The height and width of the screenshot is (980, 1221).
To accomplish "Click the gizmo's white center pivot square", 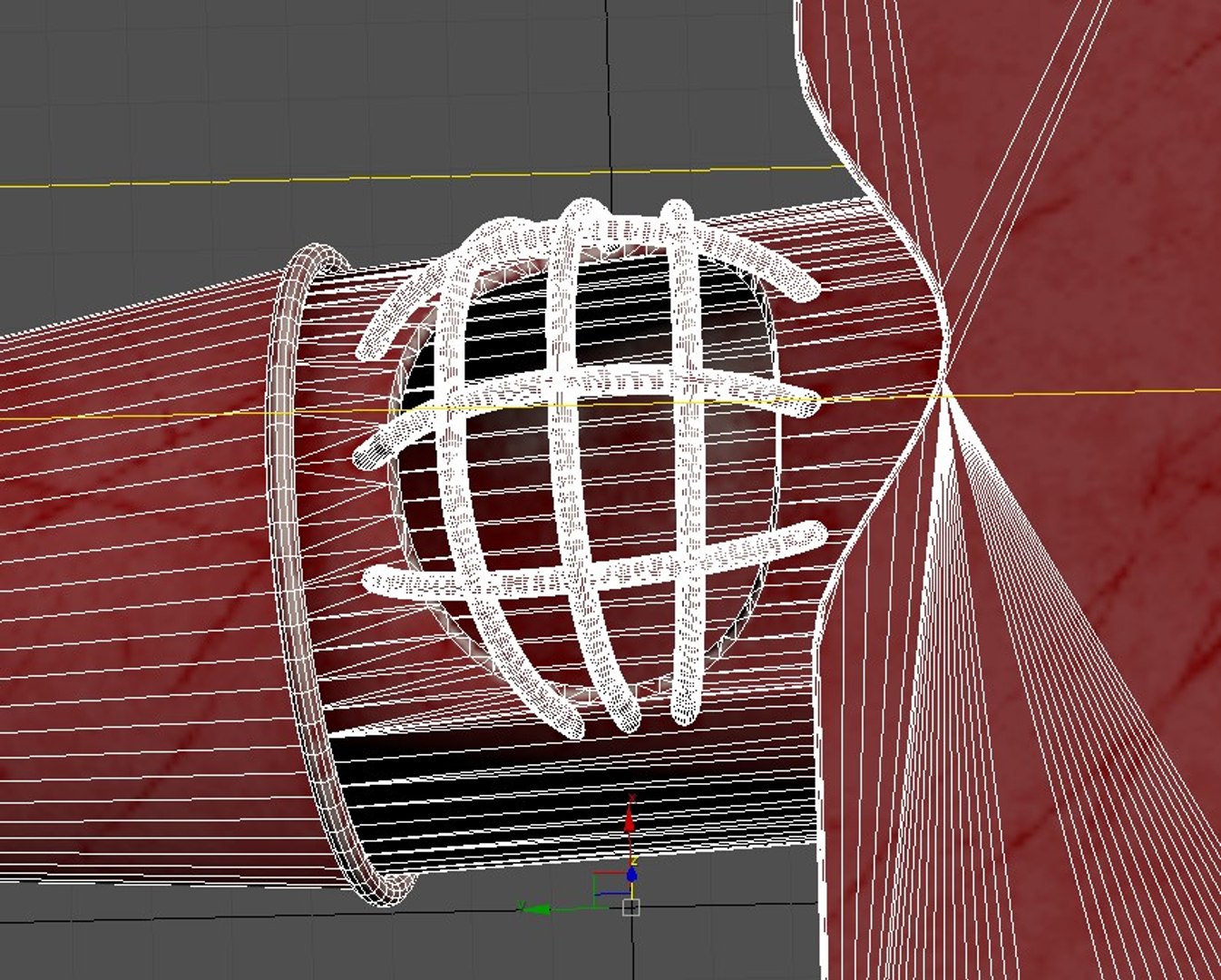I will click(632, 906).
